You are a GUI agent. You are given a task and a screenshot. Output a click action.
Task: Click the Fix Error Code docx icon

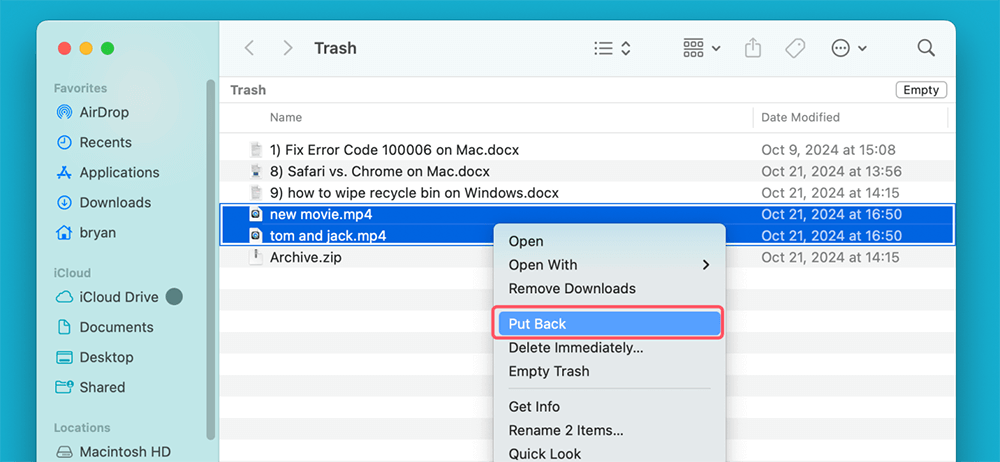(x=256, y=150)
